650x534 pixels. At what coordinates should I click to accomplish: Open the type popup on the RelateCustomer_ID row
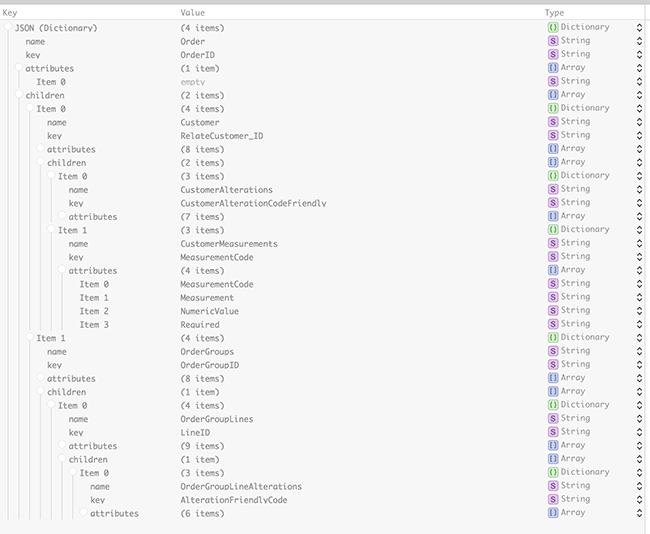639,135
